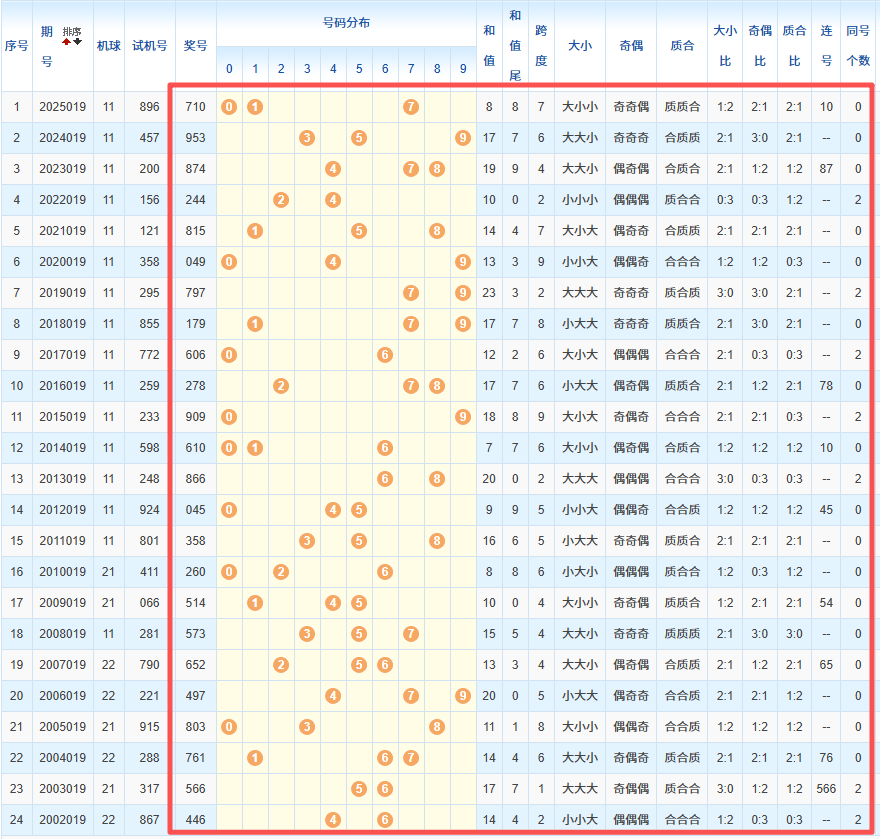
Task: Click orange ball 5 in row 2003019
Action: pyautogui.click(x=359, y=789)
